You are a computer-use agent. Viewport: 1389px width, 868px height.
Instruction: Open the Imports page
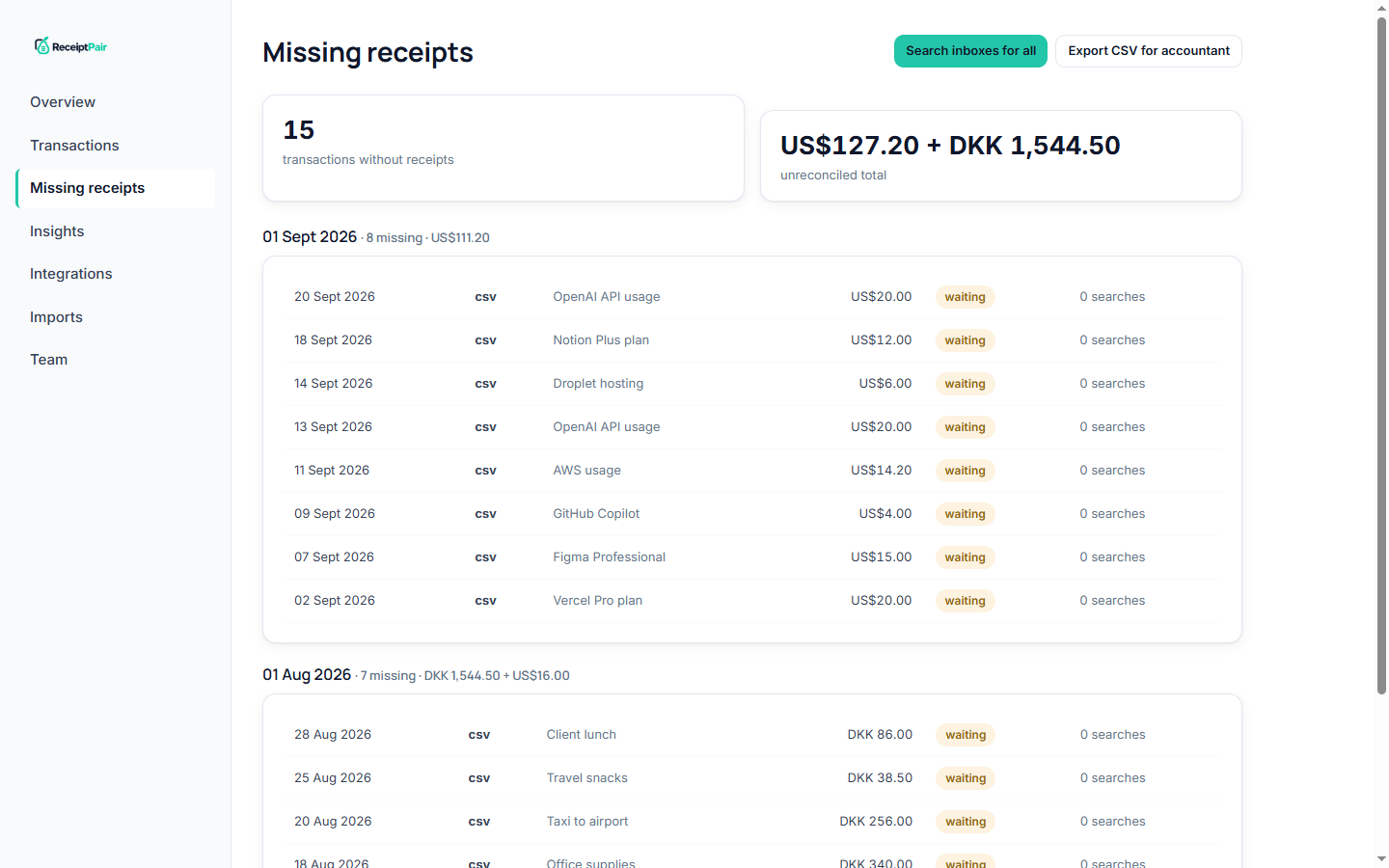point(116,317)
